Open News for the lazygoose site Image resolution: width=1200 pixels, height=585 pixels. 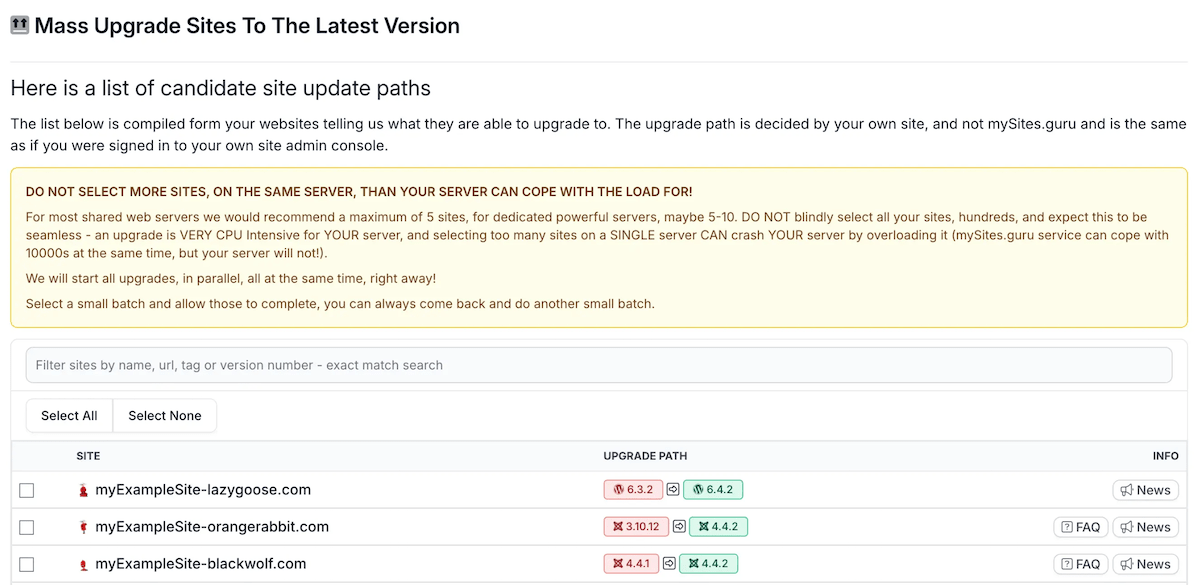(1146, 490)
